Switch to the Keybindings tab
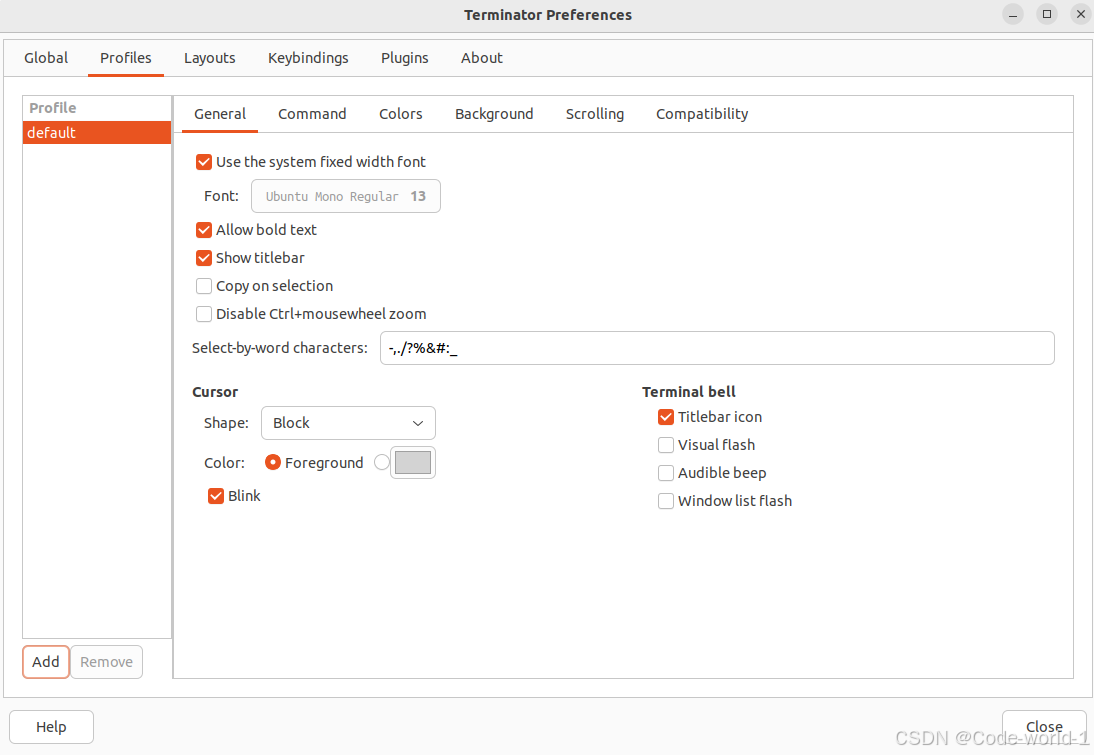Viewport: 1094px width, 755px height. pos(308,58)
